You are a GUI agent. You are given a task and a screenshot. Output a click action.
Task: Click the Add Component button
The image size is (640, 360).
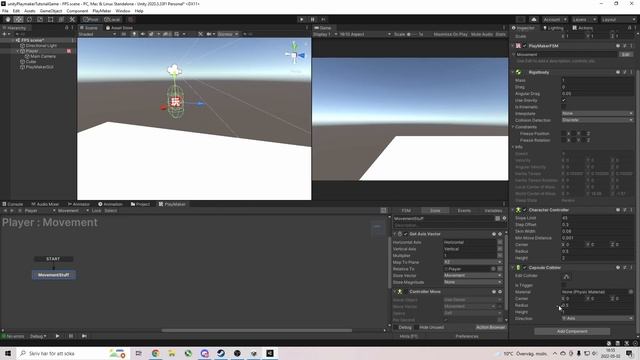click(572, 331)
